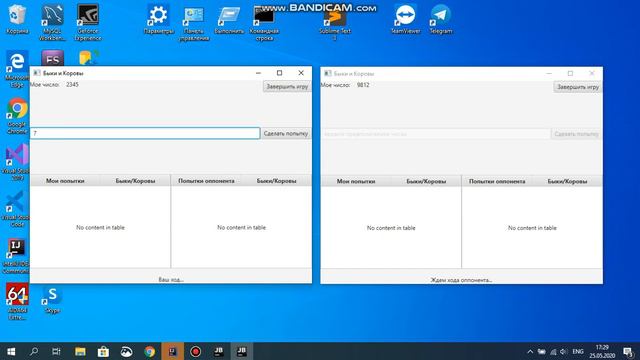Click the disabled guess input in 9812 window
Screen dimensions: 640x360
[436, 134]
